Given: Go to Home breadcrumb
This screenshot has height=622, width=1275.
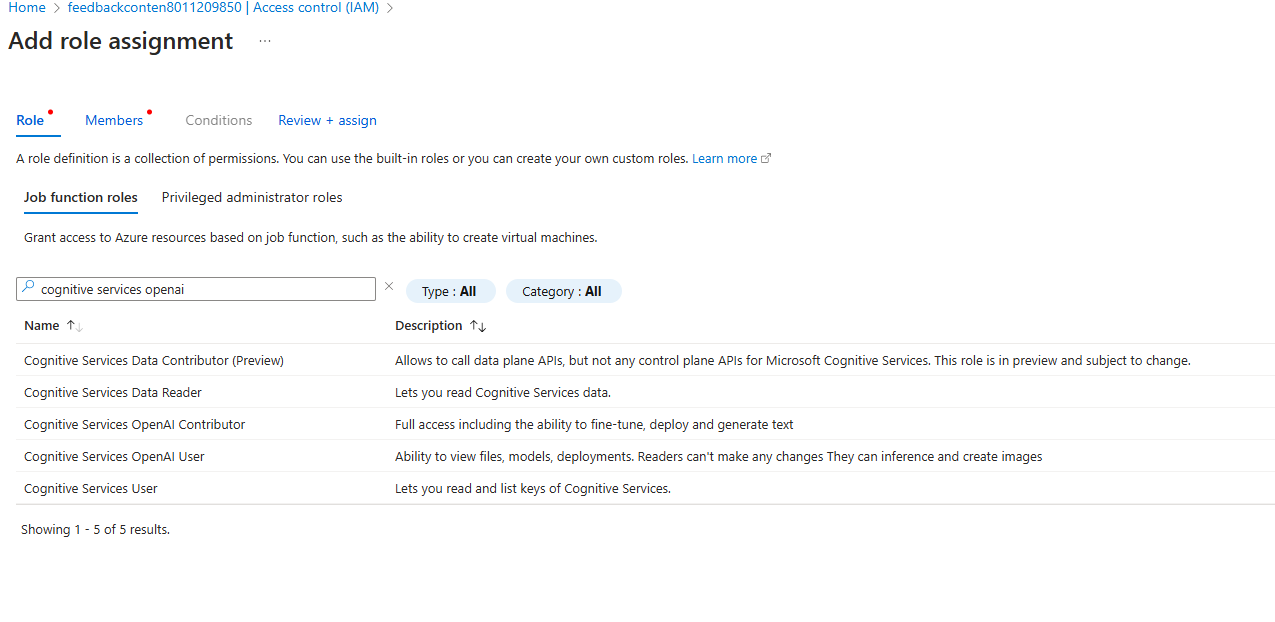Looking at the screenshot, I should [x=27, y=8].
